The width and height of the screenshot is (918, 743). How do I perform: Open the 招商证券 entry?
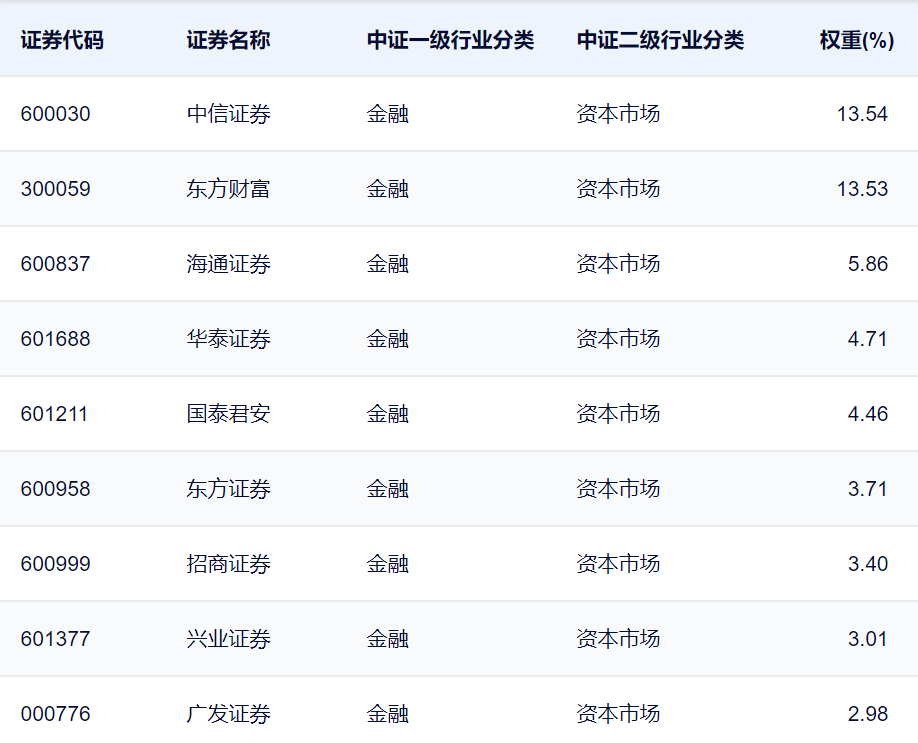[228, 563]
